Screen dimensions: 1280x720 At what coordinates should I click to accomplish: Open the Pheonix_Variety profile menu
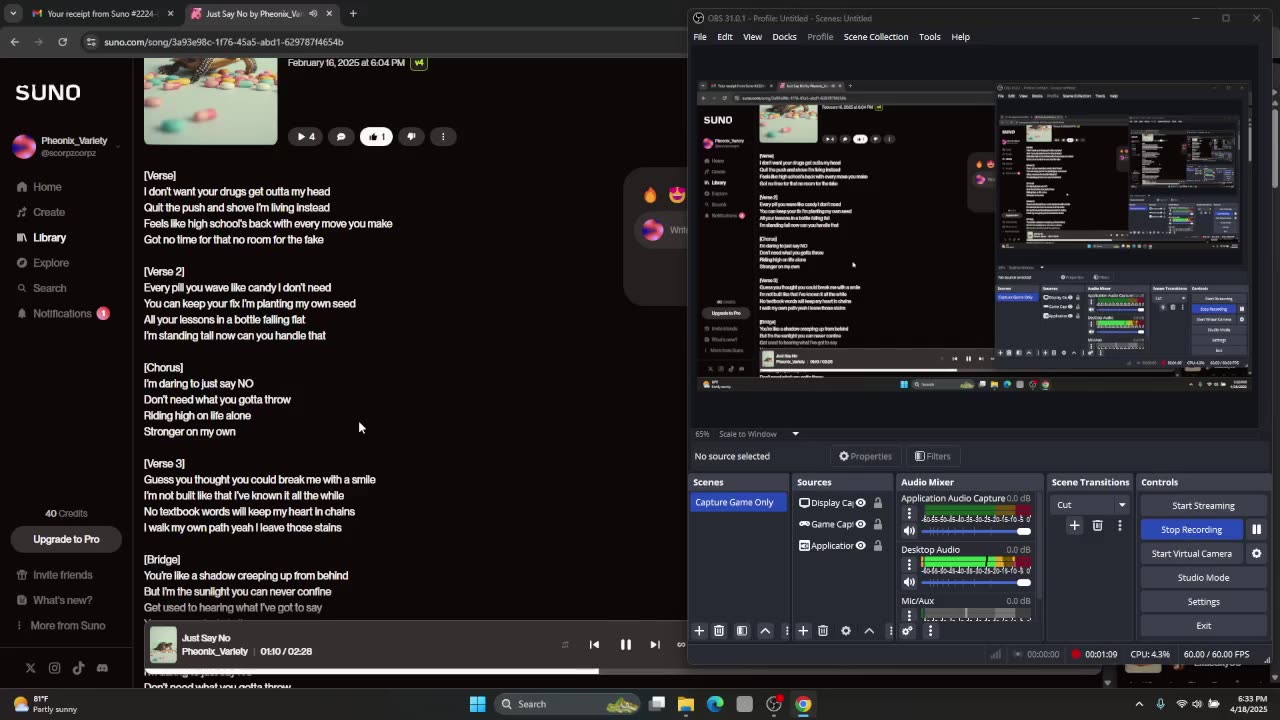(x=66, y=147)
